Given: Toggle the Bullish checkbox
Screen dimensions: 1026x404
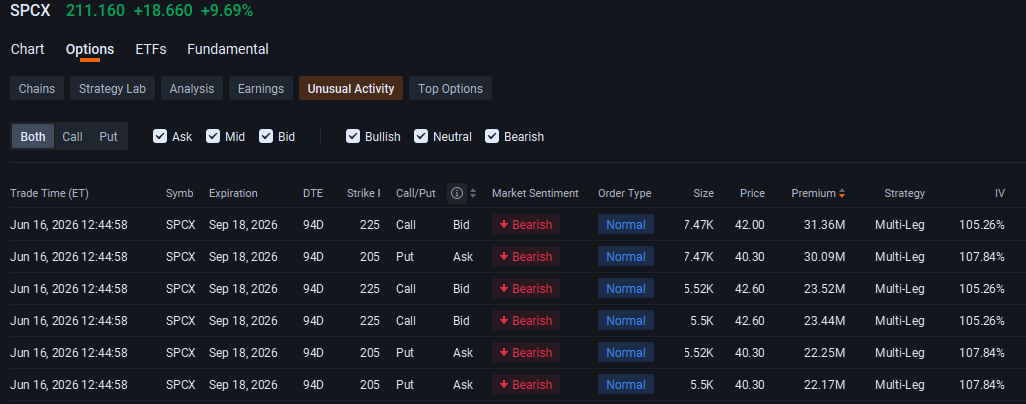Looking at the screenshot, I should click(353, 136).
